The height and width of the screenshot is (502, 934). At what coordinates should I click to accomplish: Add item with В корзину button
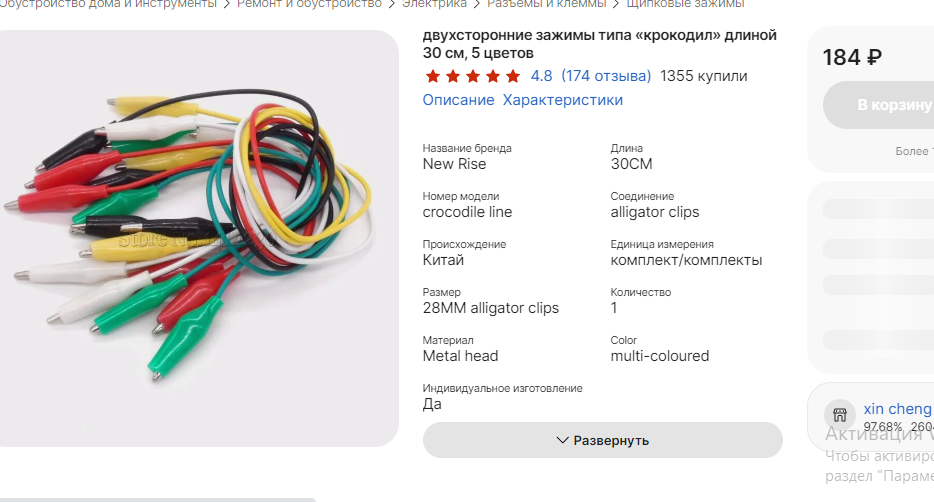pos(879,105)
